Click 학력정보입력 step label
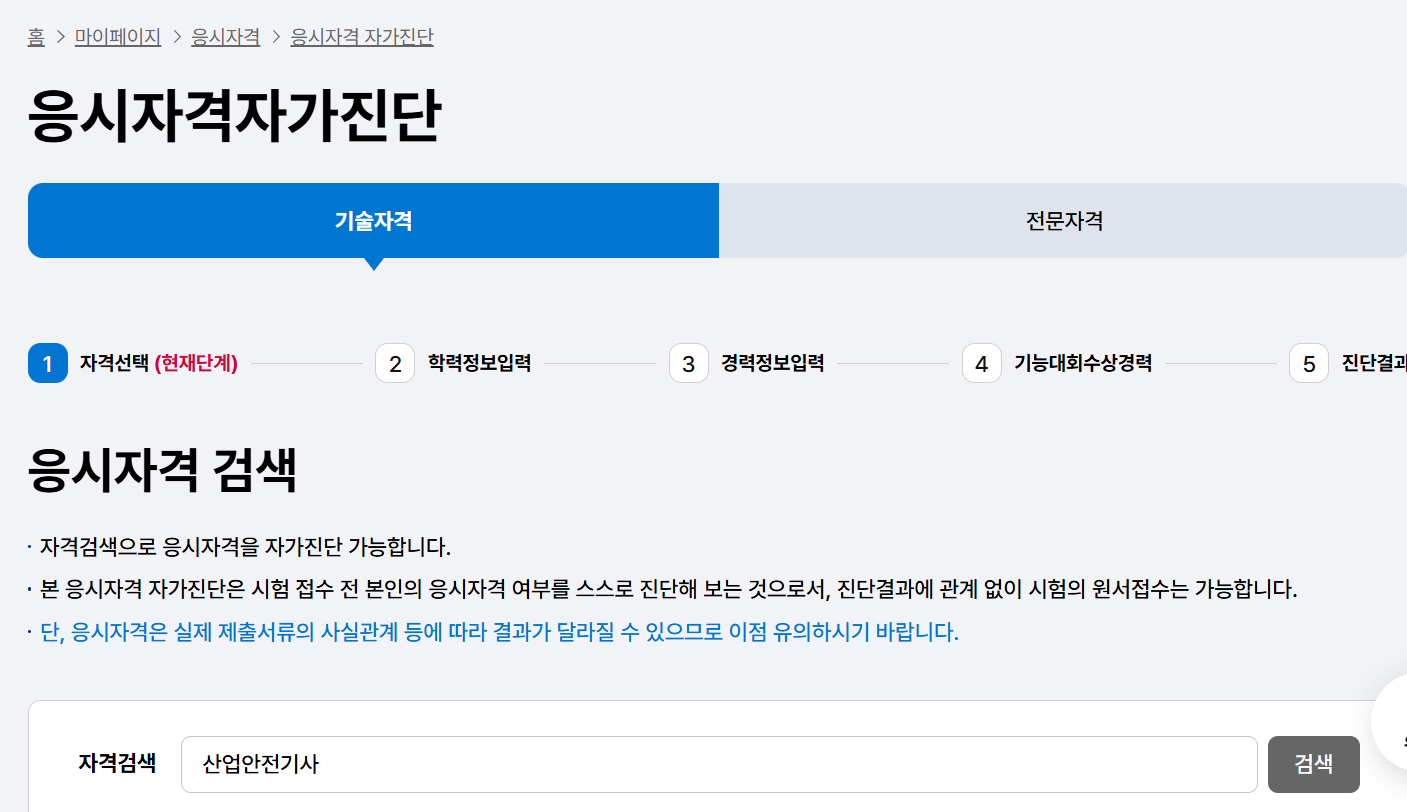This screenshot has width=1407, height=812. (479, 363)
